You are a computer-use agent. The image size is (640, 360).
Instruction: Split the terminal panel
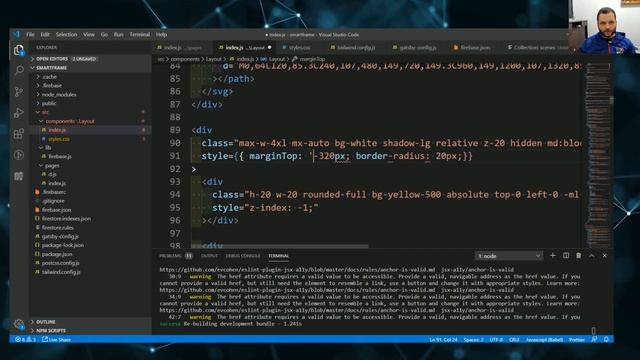tap(566, 256)
